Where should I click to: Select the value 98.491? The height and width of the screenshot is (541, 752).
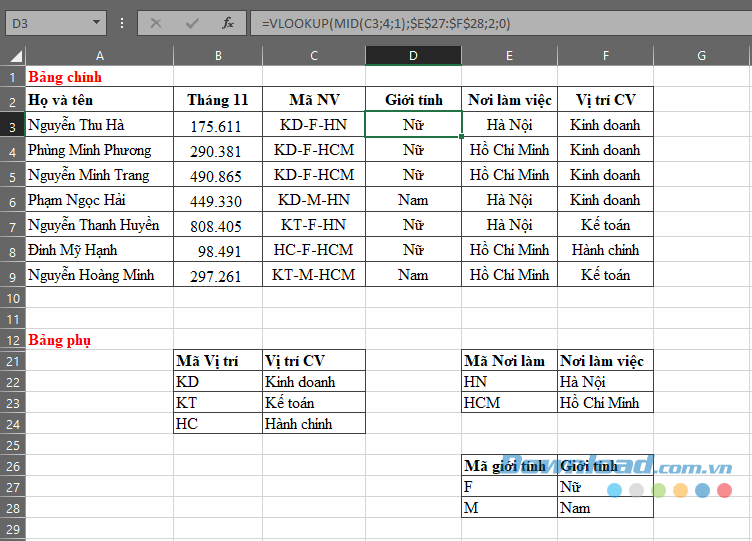218,249
